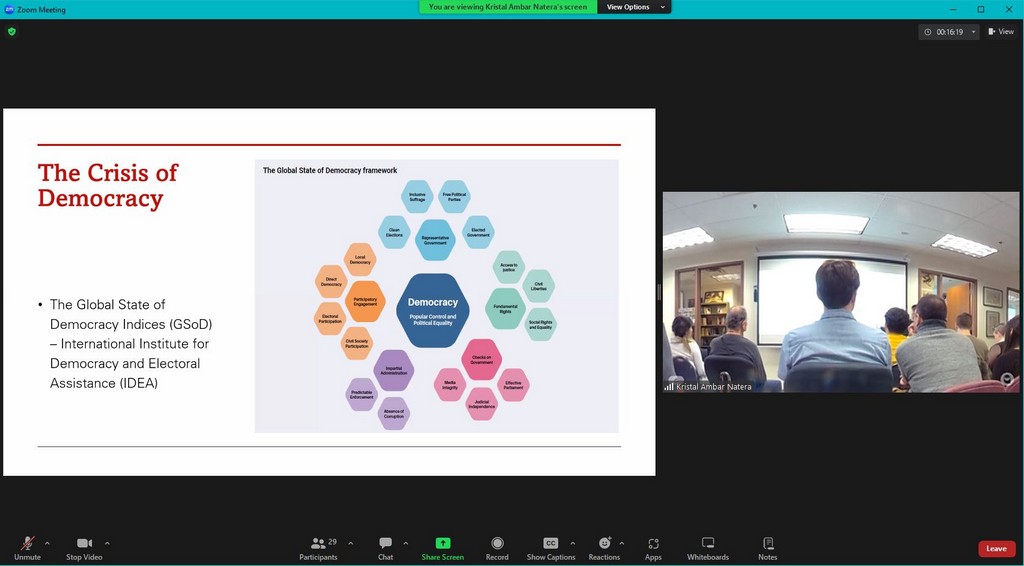This screenshot has width=1024, height=566.
Task: Click the red Leave button
Action: 996,548
